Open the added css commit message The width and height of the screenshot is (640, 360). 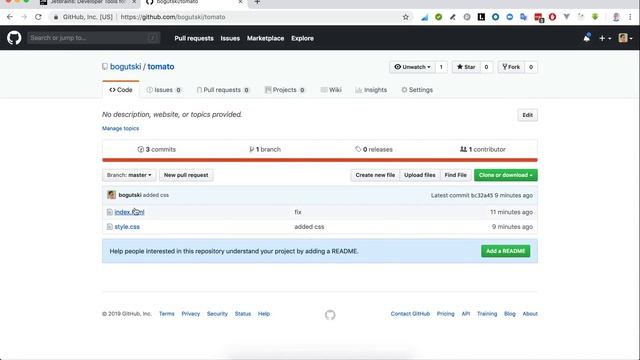[x=156, y=195]
